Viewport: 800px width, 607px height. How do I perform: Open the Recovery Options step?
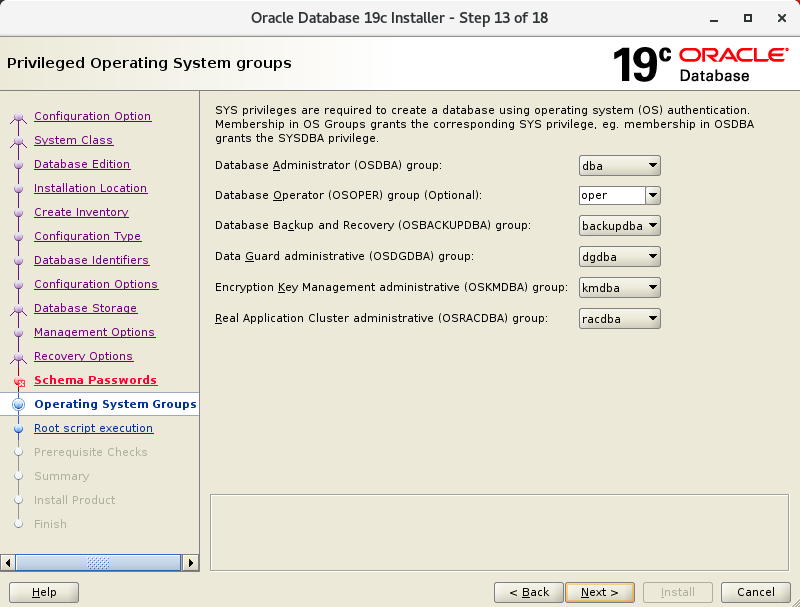[x=83, y=356]
